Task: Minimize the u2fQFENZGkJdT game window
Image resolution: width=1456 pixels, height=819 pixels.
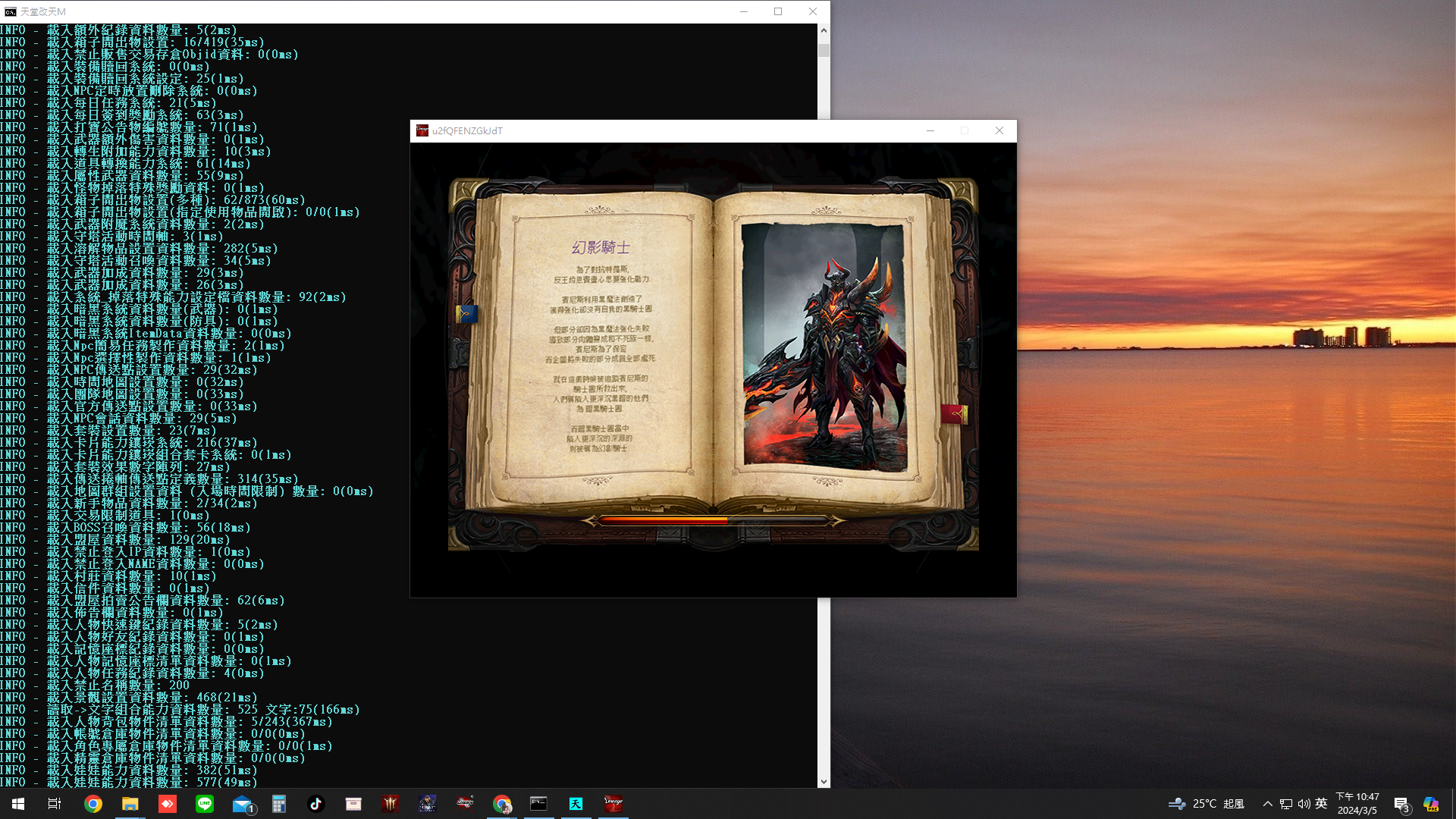Action: (x=930, y=130)
